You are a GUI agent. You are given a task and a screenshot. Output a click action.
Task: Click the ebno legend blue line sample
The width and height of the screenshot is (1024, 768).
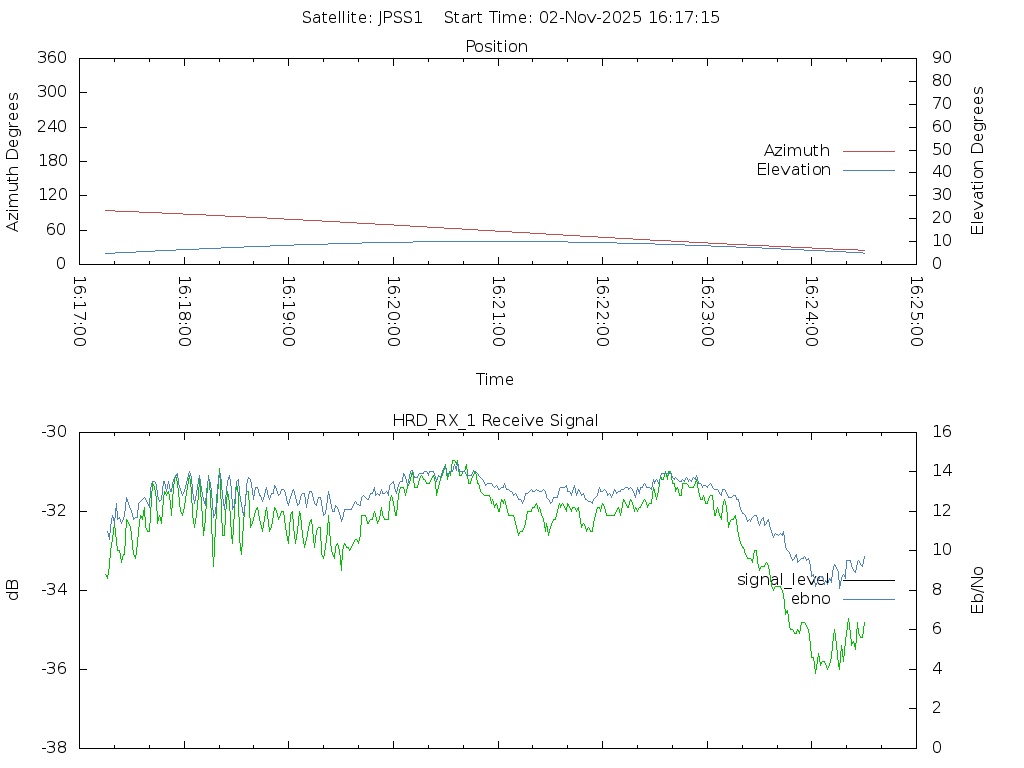tap(868, 599)
